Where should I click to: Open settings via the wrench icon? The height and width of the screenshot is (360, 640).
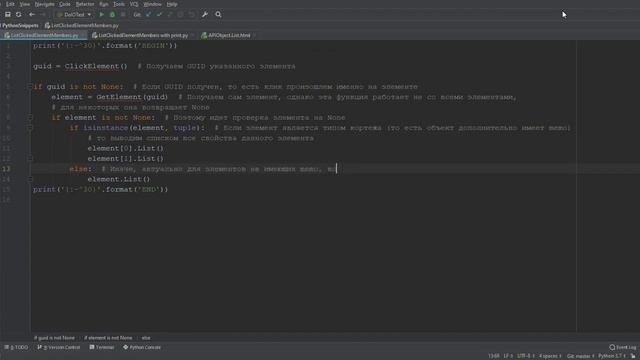click(205, 14)
